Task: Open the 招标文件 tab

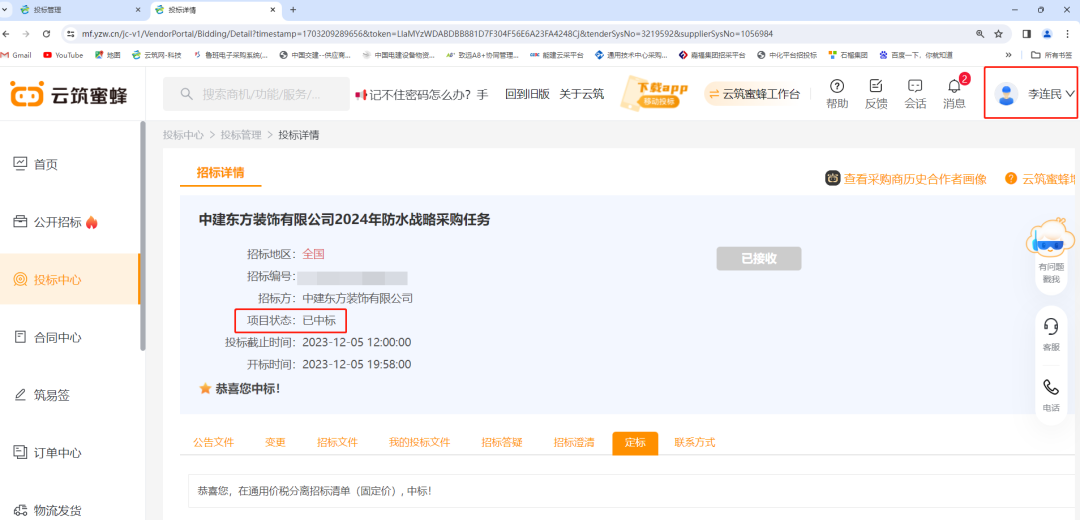Action: [x=338, y=443]
